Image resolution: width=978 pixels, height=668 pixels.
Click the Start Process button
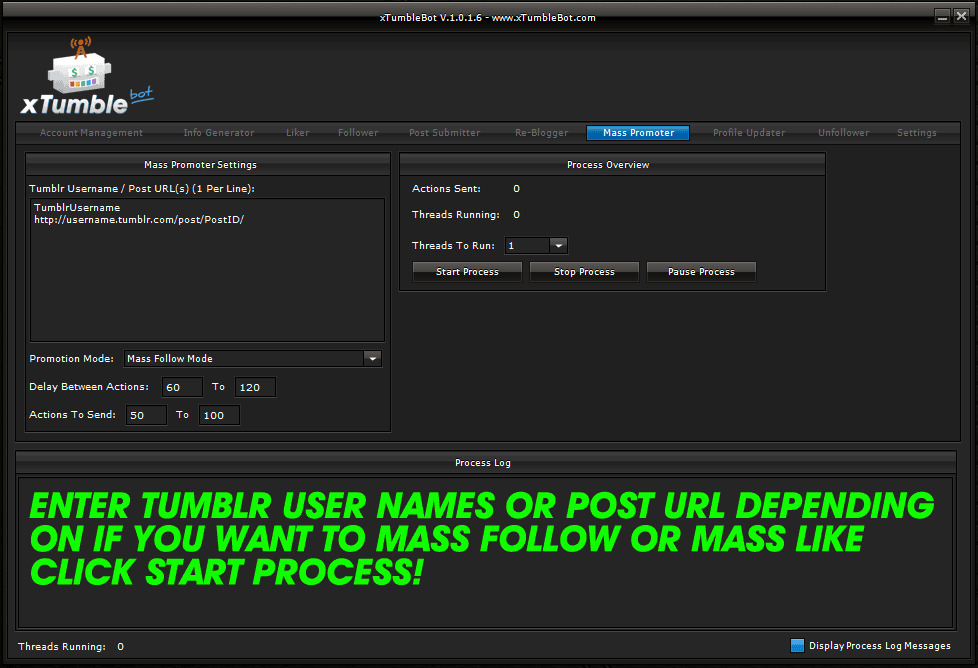(467, 272)
